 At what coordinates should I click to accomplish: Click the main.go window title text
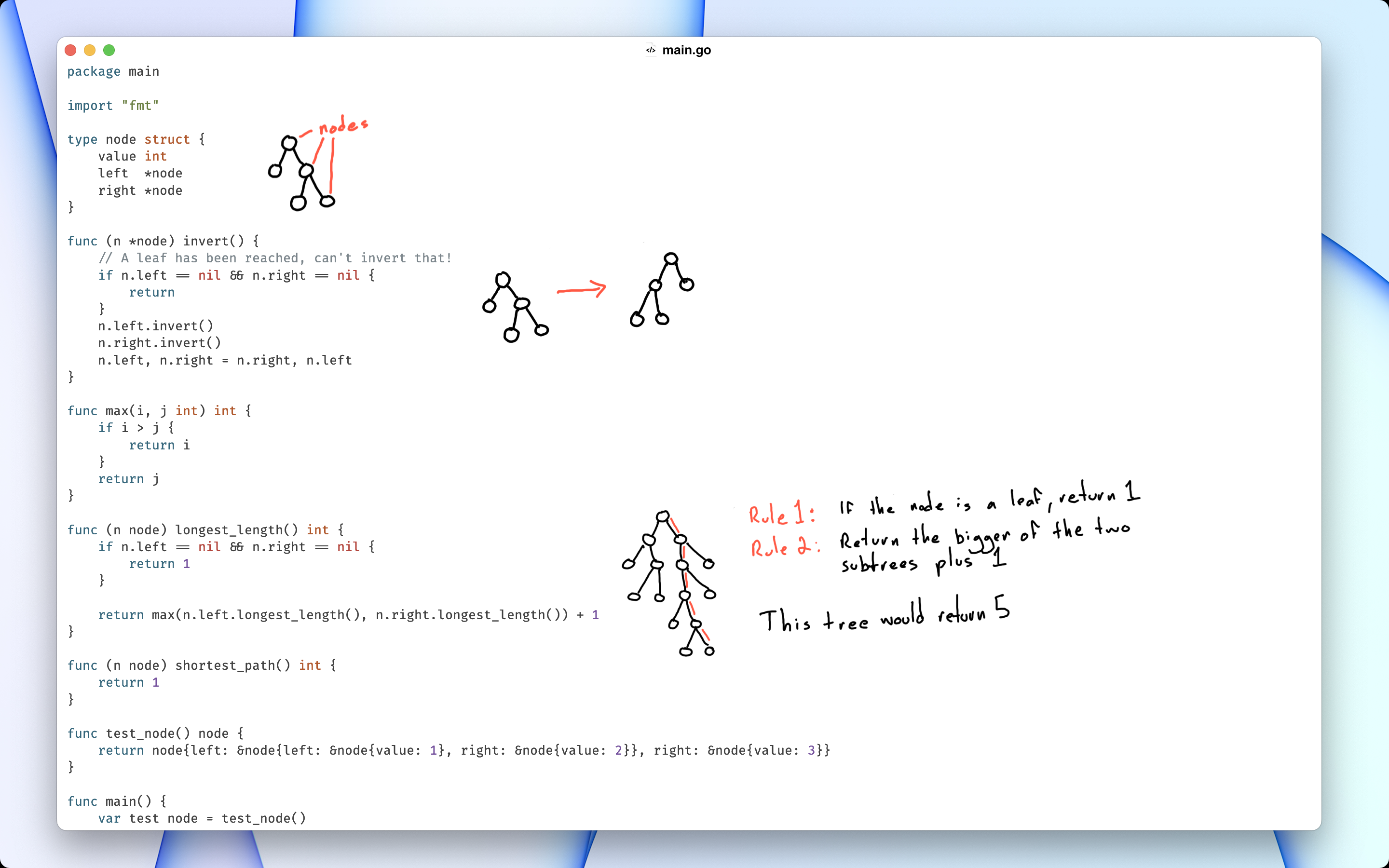(x=686, y=50)
